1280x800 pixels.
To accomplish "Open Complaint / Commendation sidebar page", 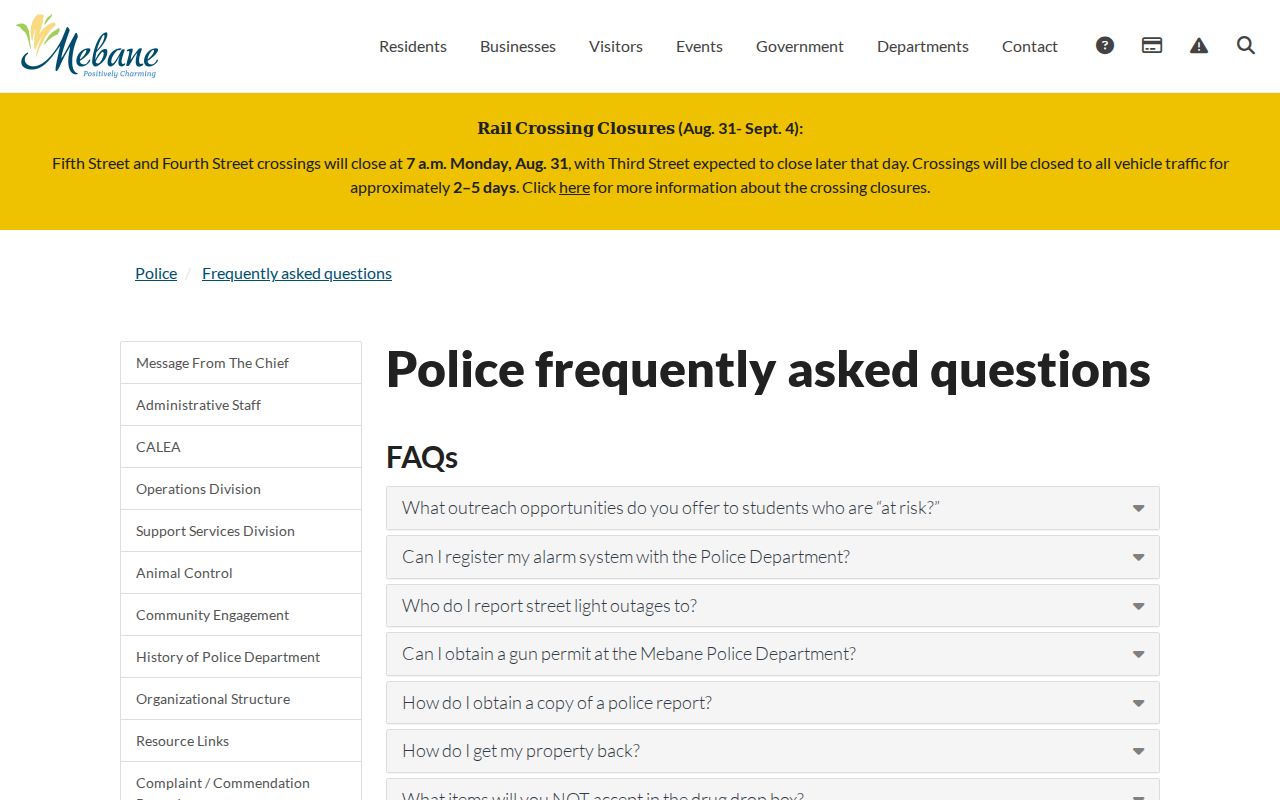I will [241, 782].
